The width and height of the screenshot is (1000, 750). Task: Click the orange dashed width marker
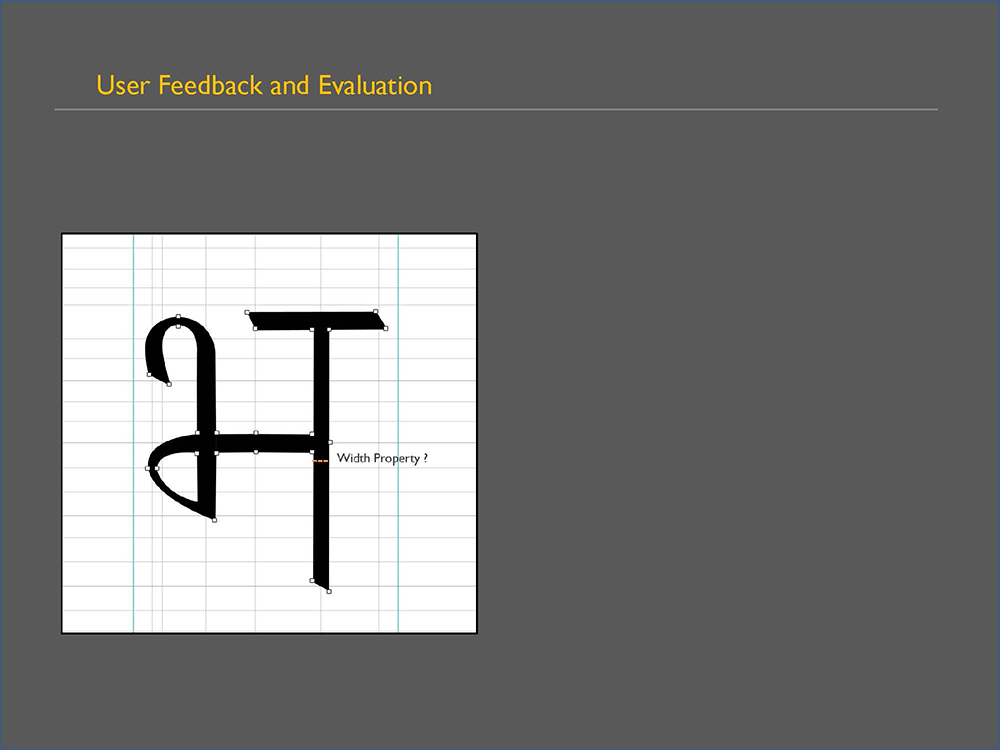(320, 460)
